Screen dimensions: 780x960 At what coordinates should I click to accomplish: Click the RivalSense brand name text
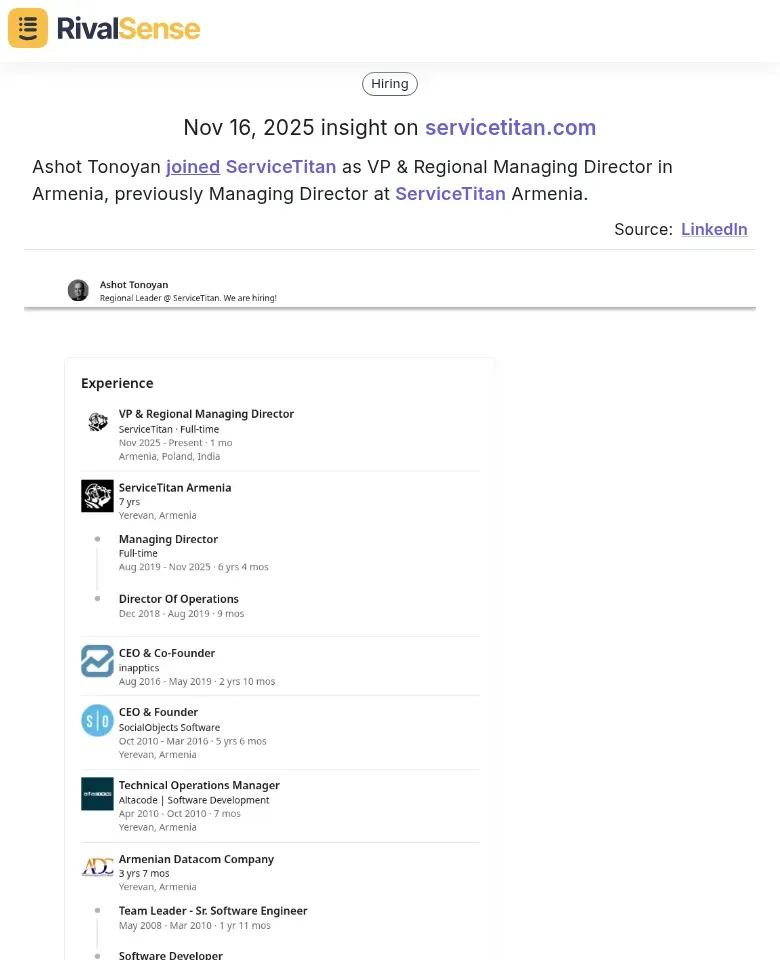click(128, 28)
